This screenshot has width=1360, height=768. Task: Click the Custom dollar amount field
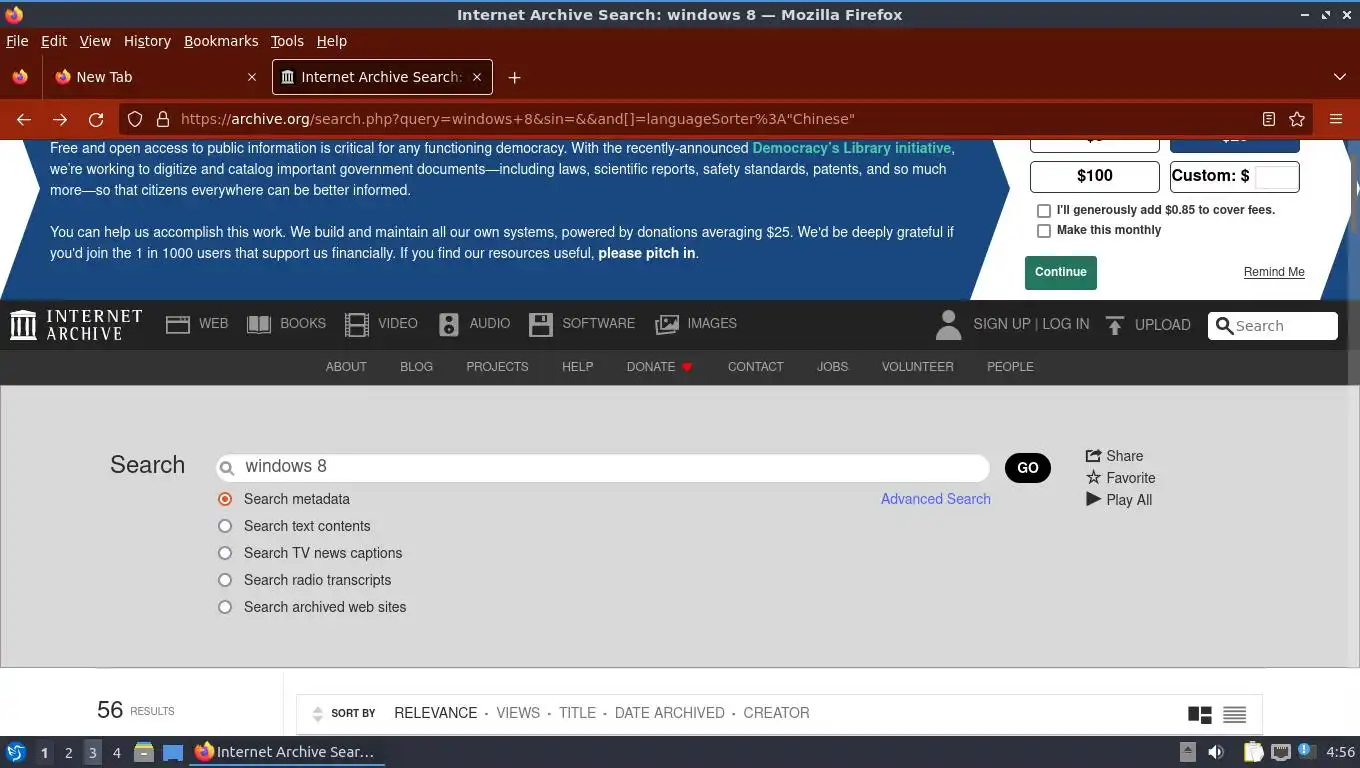tap(1276, 177)
